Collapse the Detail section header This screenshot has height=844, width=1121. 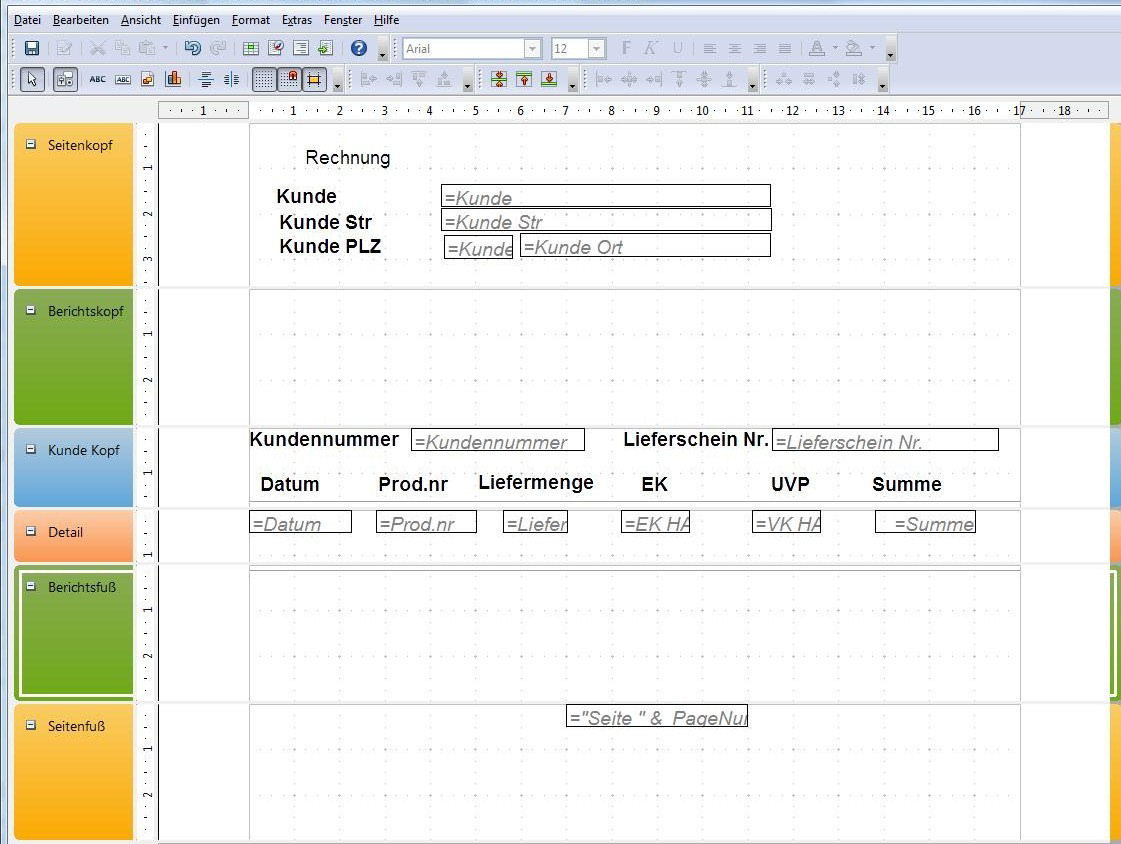tap(30, 532)
